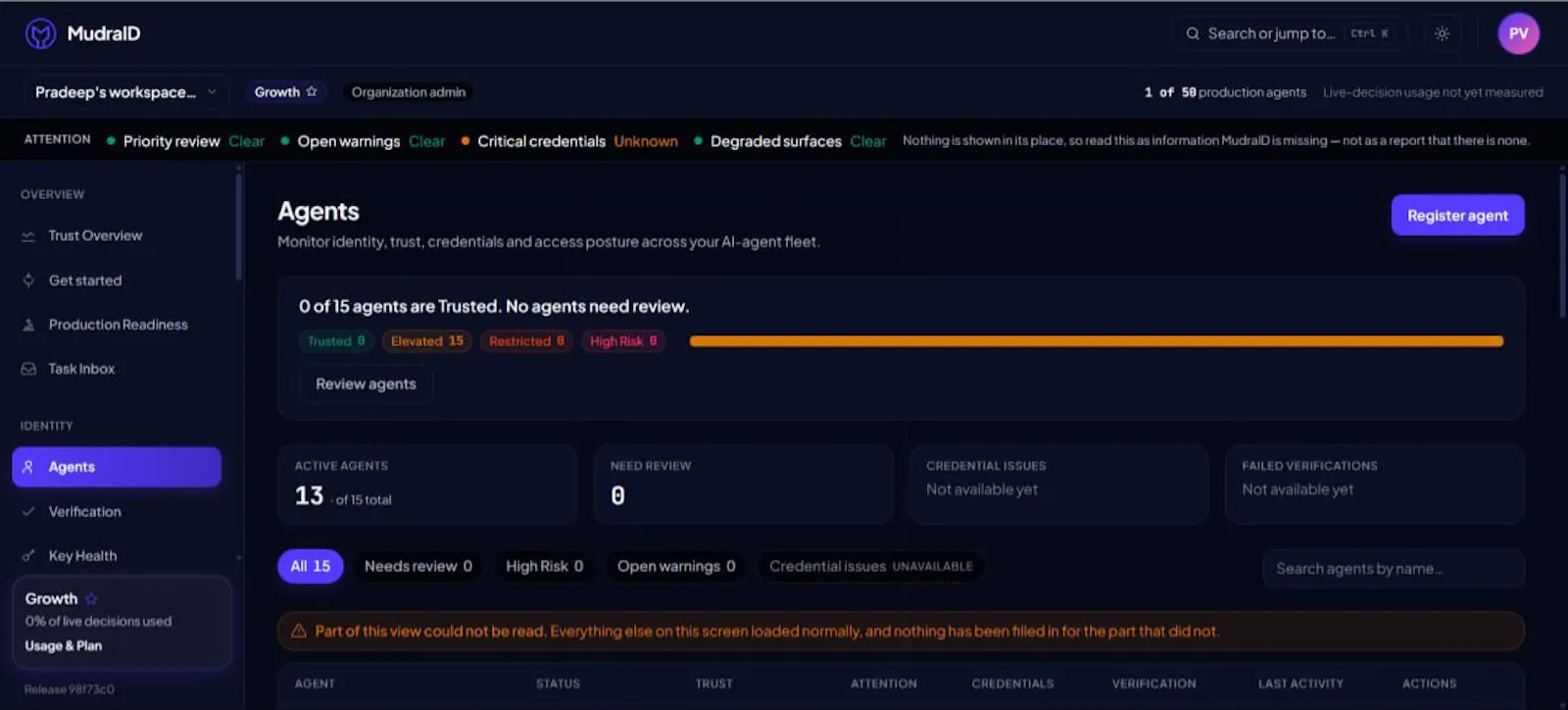The image size is (1568, 710).
Task: Open Production Readiness page
Action: point(117,325)
